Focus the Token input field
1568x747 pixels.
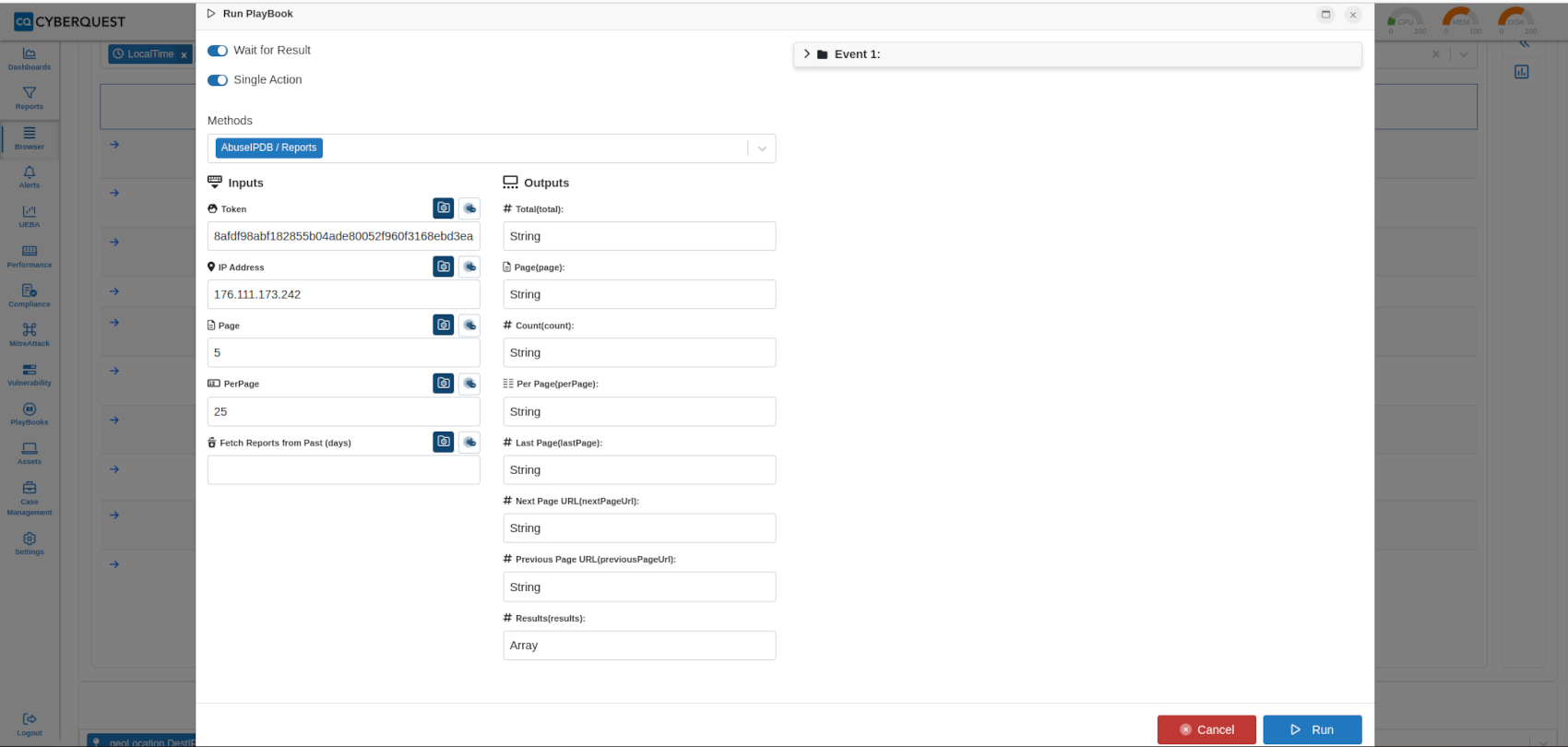pyautogui.click(x=343, y=236)
